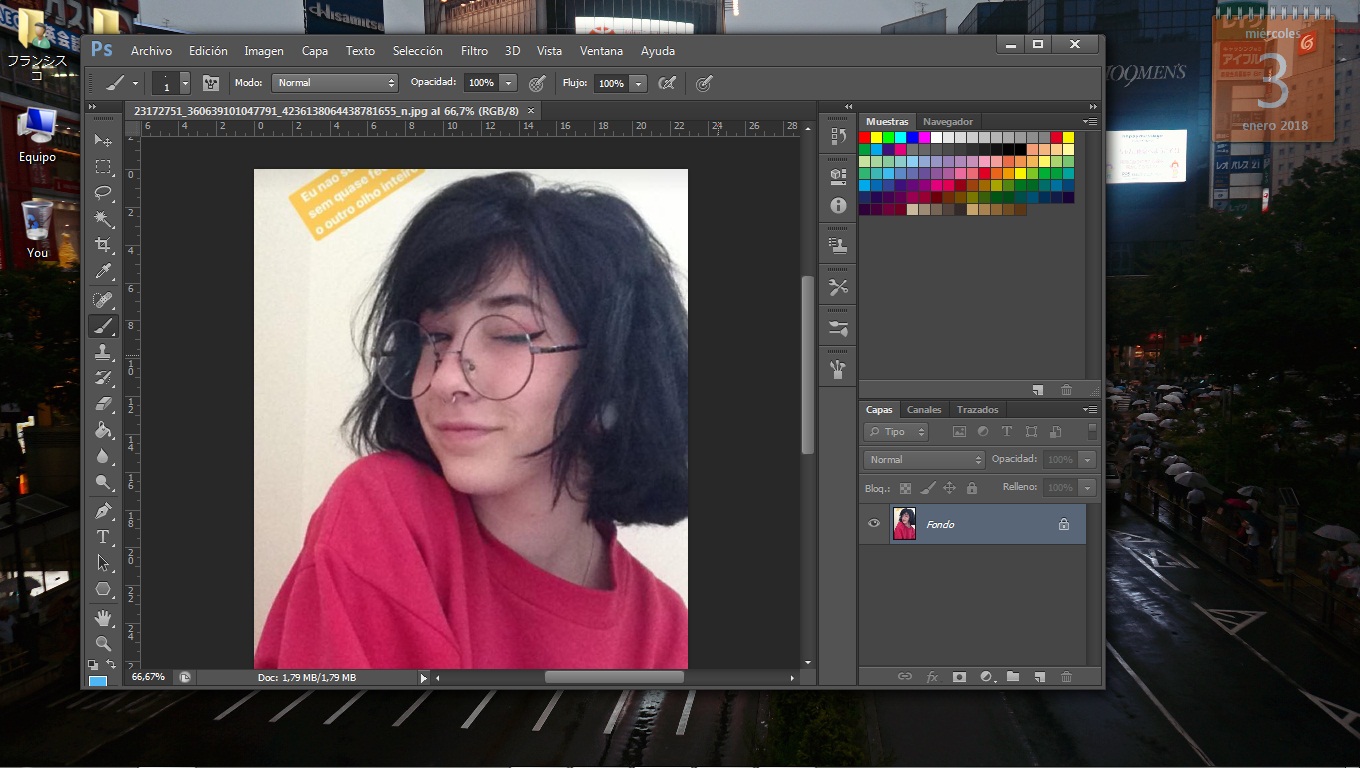Open the Opacidad slider dropdown in options bar
Screen dimensions: 1360x768
[508, 83]
